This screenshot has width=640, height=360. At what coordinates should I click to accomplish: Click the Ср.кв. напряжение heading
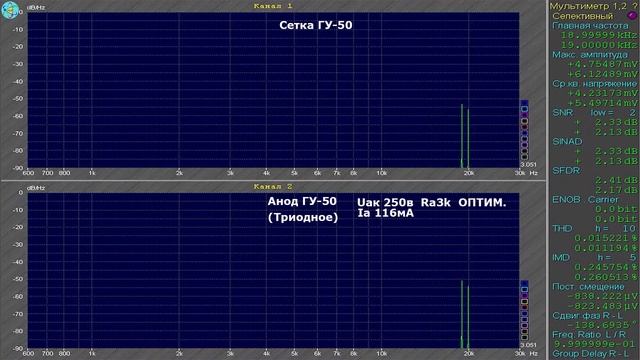pyautogui.click(x=594, y=84)
